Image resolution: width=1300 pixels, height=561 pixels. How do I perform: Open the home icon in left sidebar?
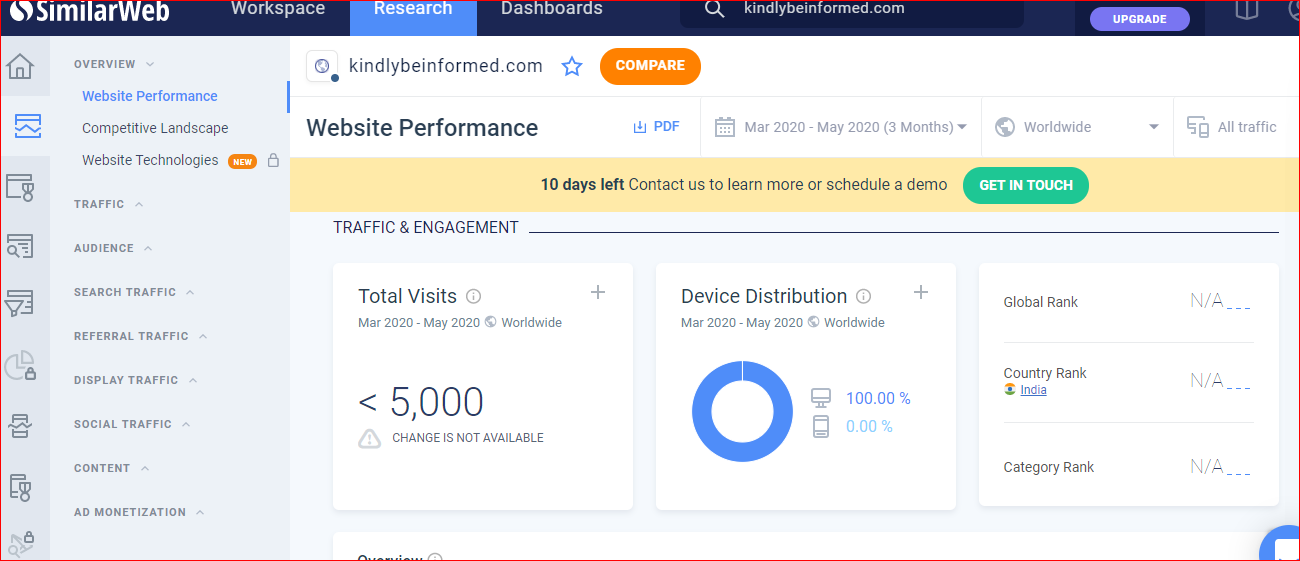(20, 67)
